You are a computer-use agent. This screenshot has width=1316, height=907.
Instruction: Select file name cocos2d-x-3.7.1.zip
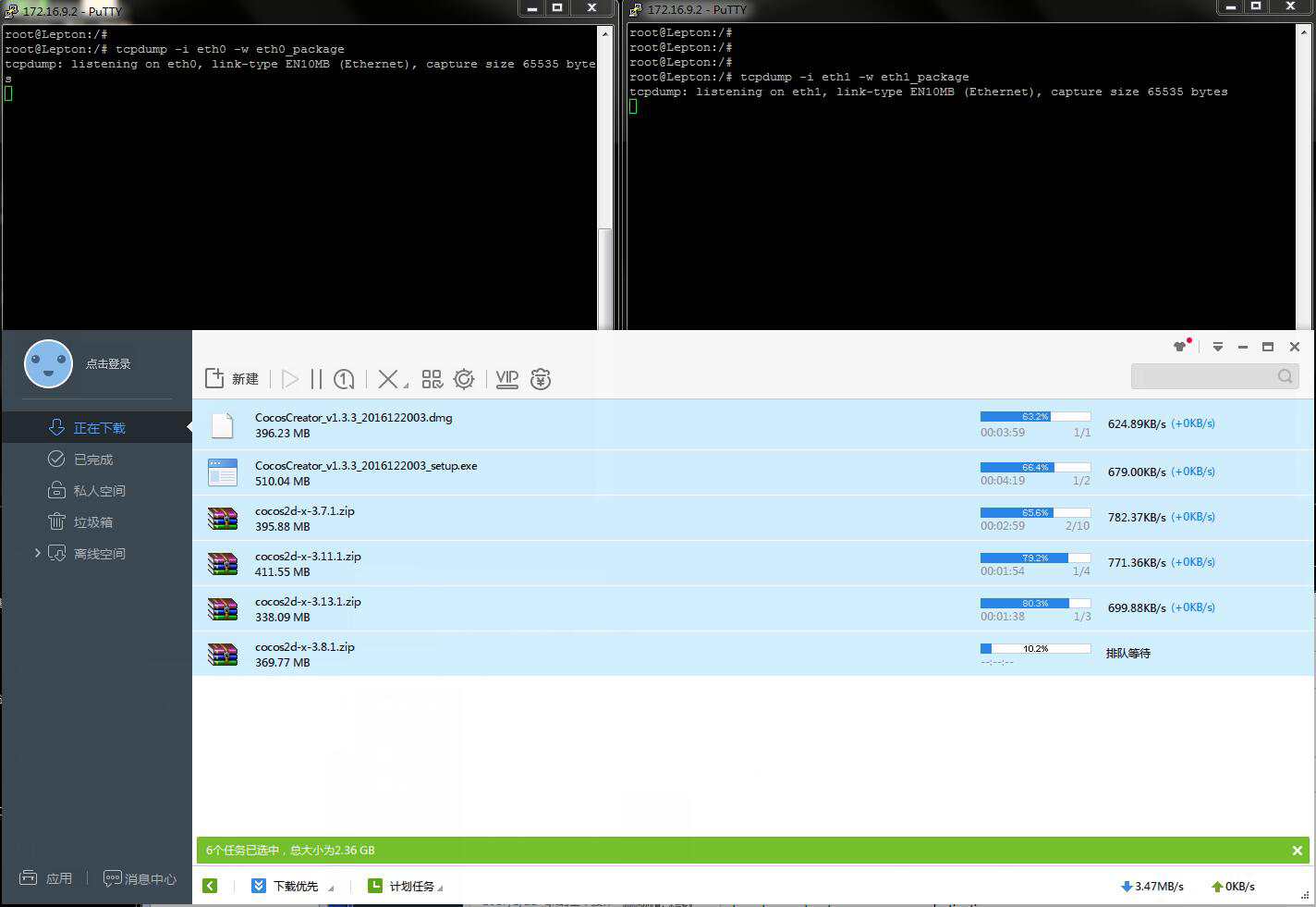click(x=305, y=511)
